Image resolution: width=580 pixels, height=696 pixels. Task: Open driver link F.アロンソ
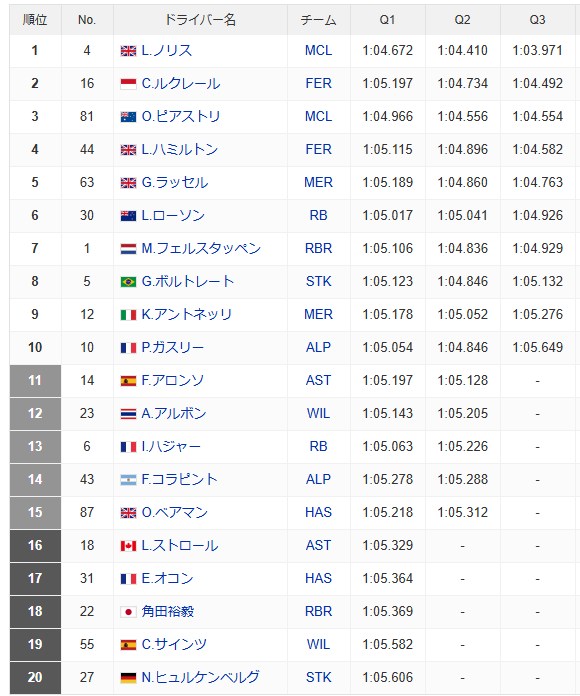coord(173,380)
